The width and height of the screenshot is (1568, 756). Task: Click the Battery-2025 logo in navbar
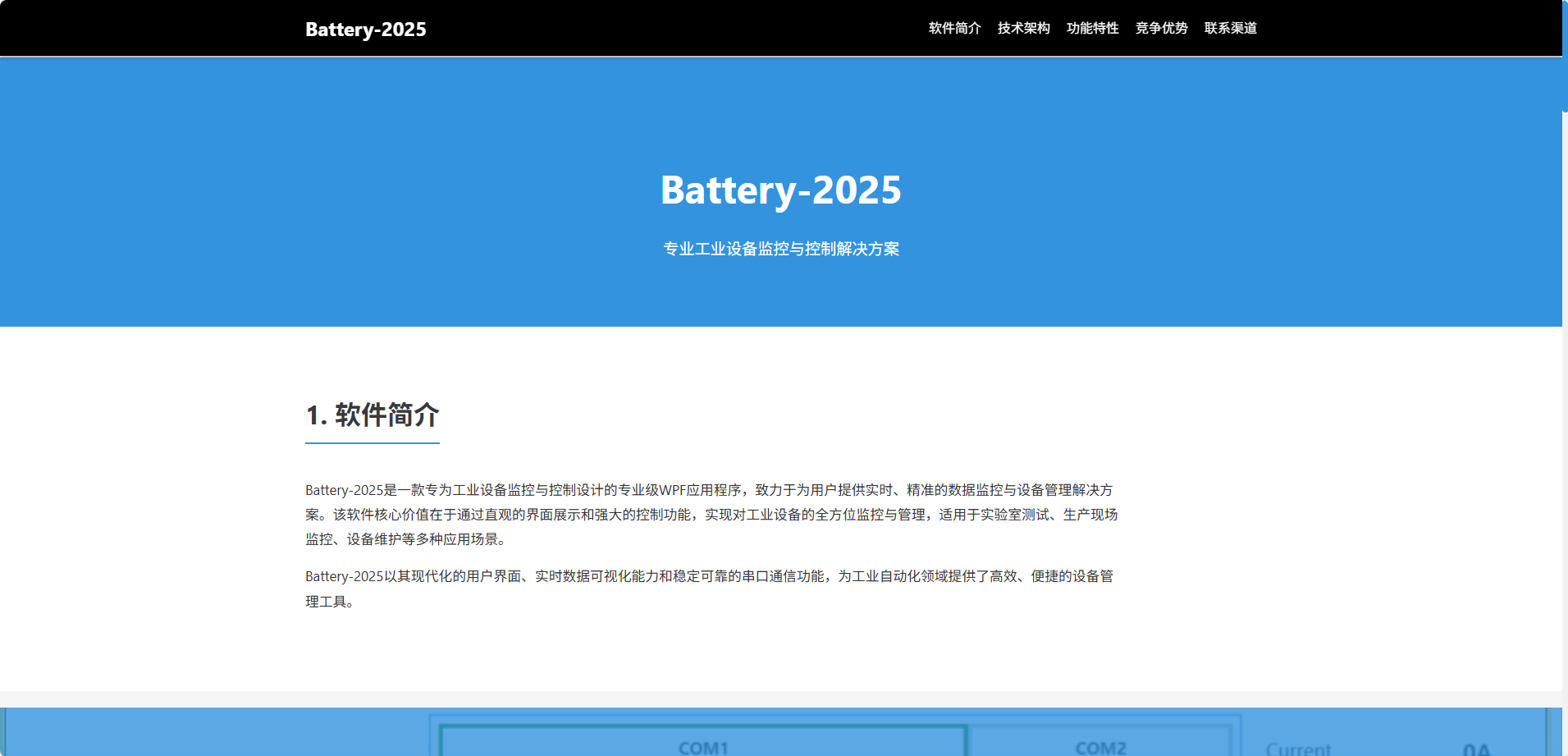(365, 29)
